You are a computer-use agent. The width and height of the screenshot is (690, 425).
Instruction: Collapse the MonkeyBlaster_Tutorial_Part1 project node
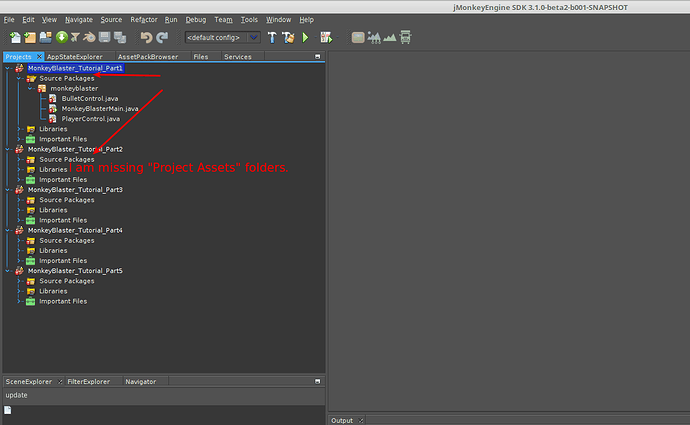coord(8,68)
